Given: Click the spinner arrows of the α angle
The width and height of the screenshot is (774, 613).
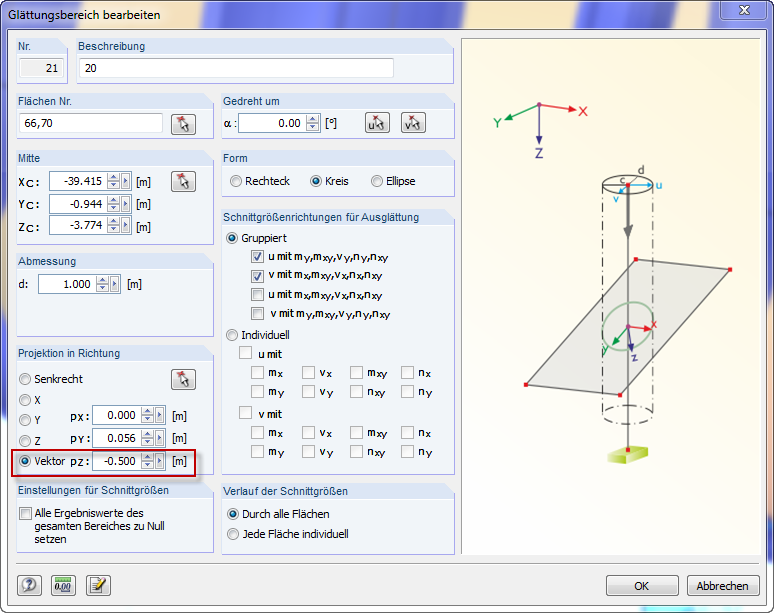Looking at the screenshot, I should tap(312, 123).
